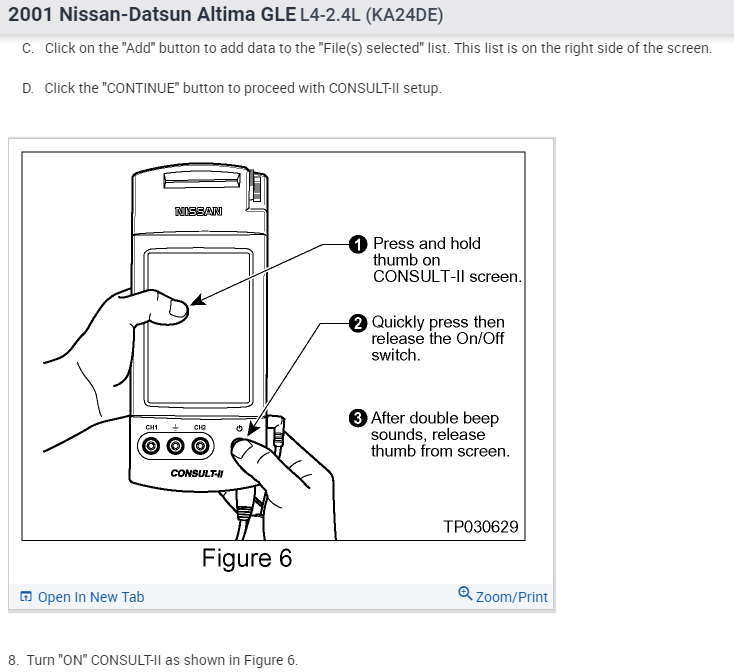Click callout number 2 in the figure
734x672 pixels.
(x=358, y=323)
